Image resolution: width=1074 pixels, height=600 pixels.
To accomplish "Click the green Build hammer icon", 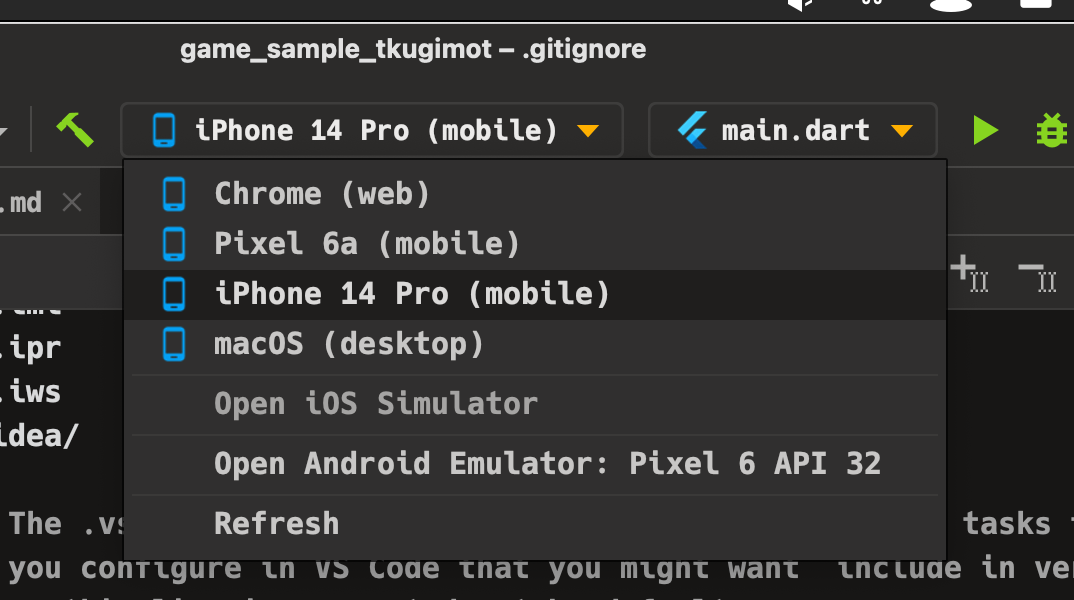I will (75, 129).
